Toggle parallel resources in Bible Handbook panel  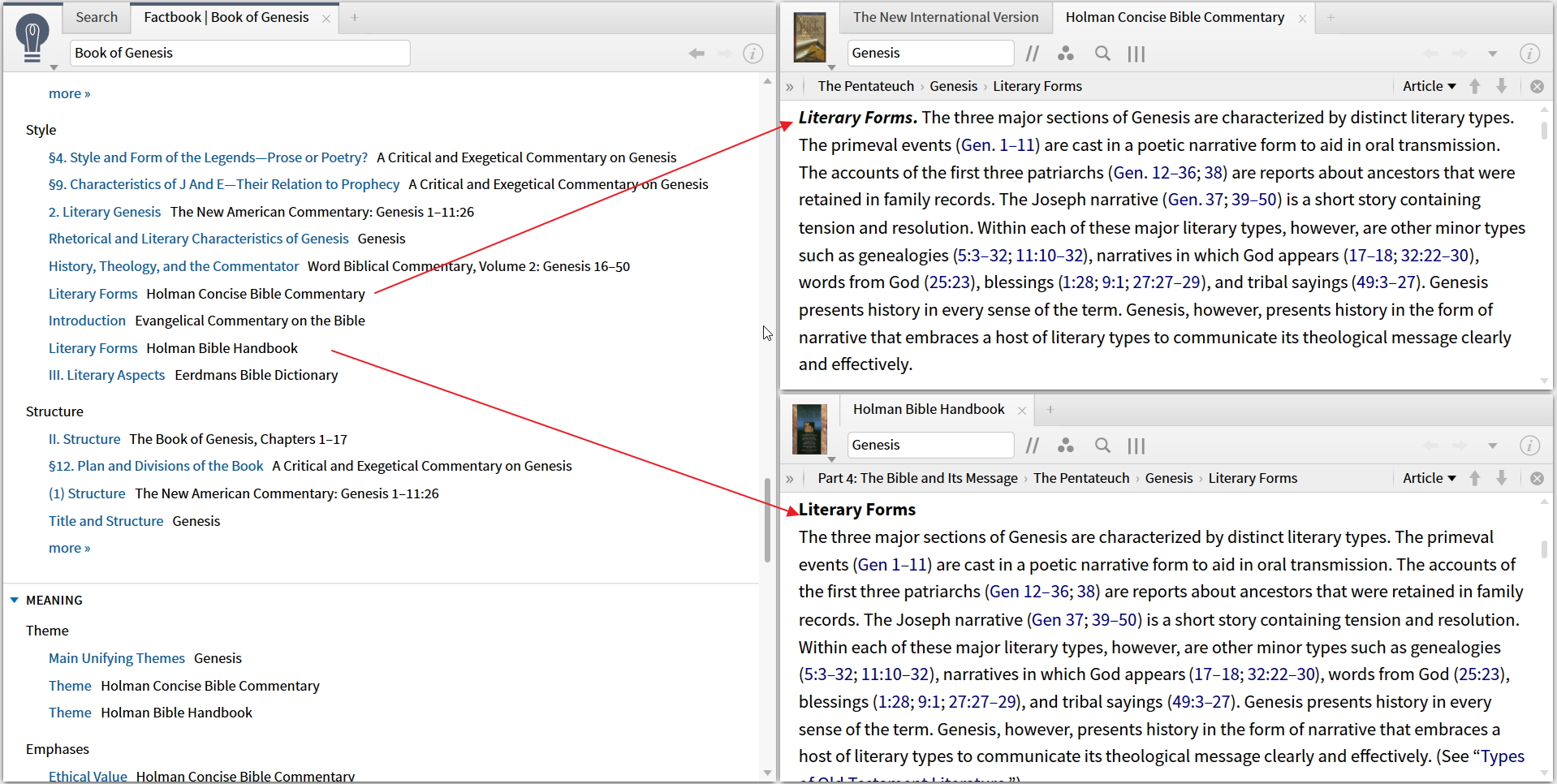[1033, 446]
